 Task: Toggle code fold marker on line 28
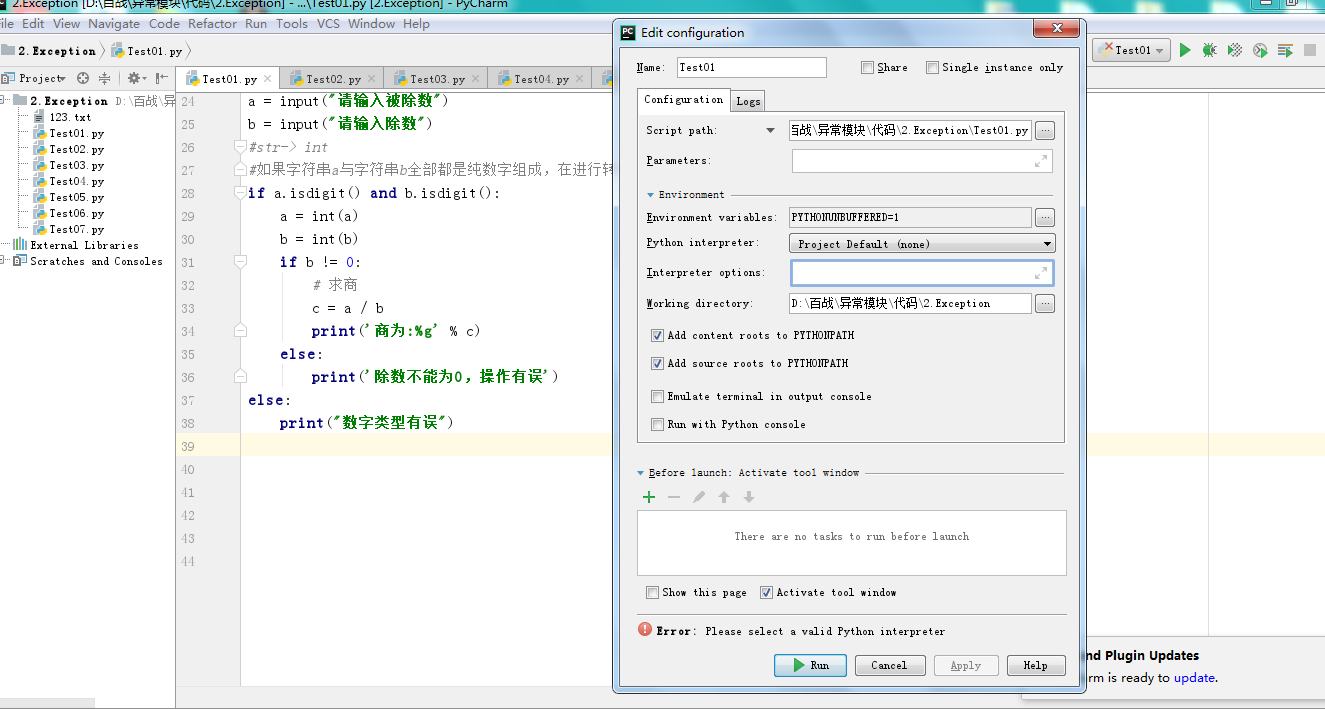240,193
